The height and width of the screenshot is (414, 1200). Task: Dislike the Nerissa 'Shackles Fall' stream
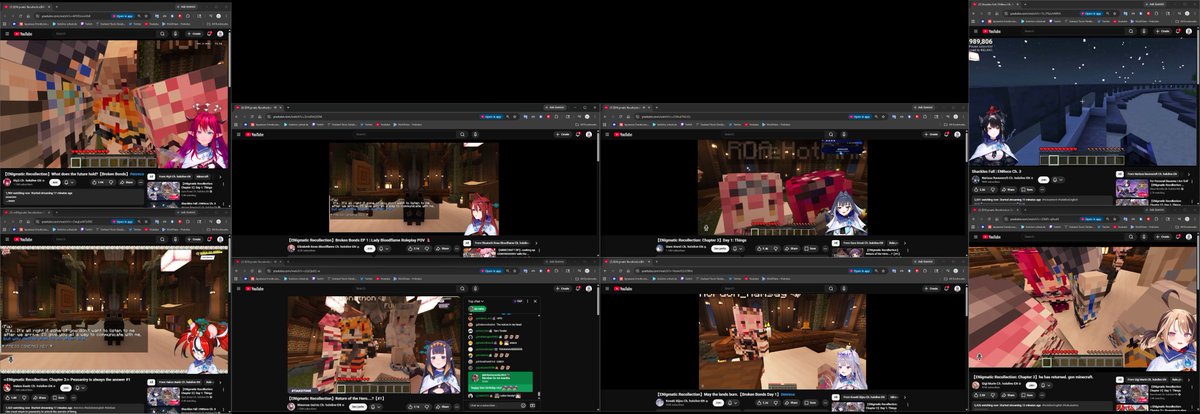[993, 190]
